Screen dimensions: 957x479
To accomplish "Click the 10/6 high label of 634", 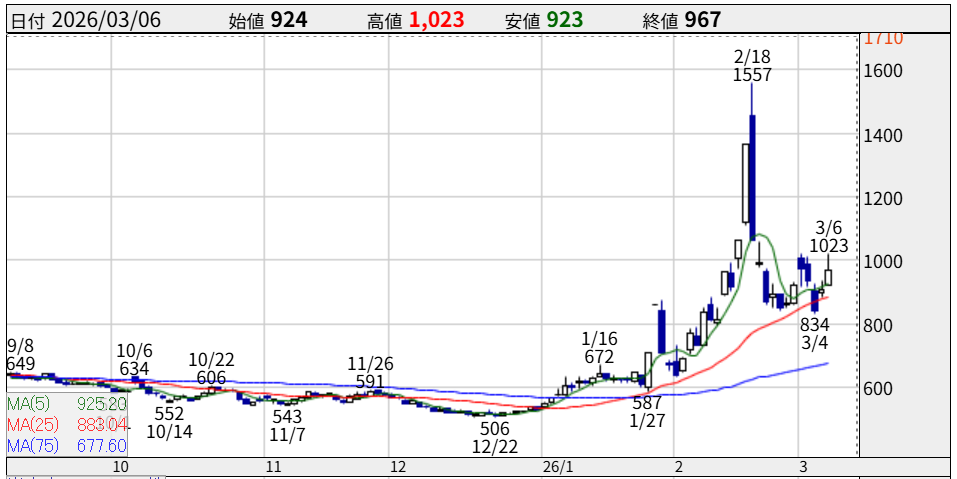I will point(134,360).
